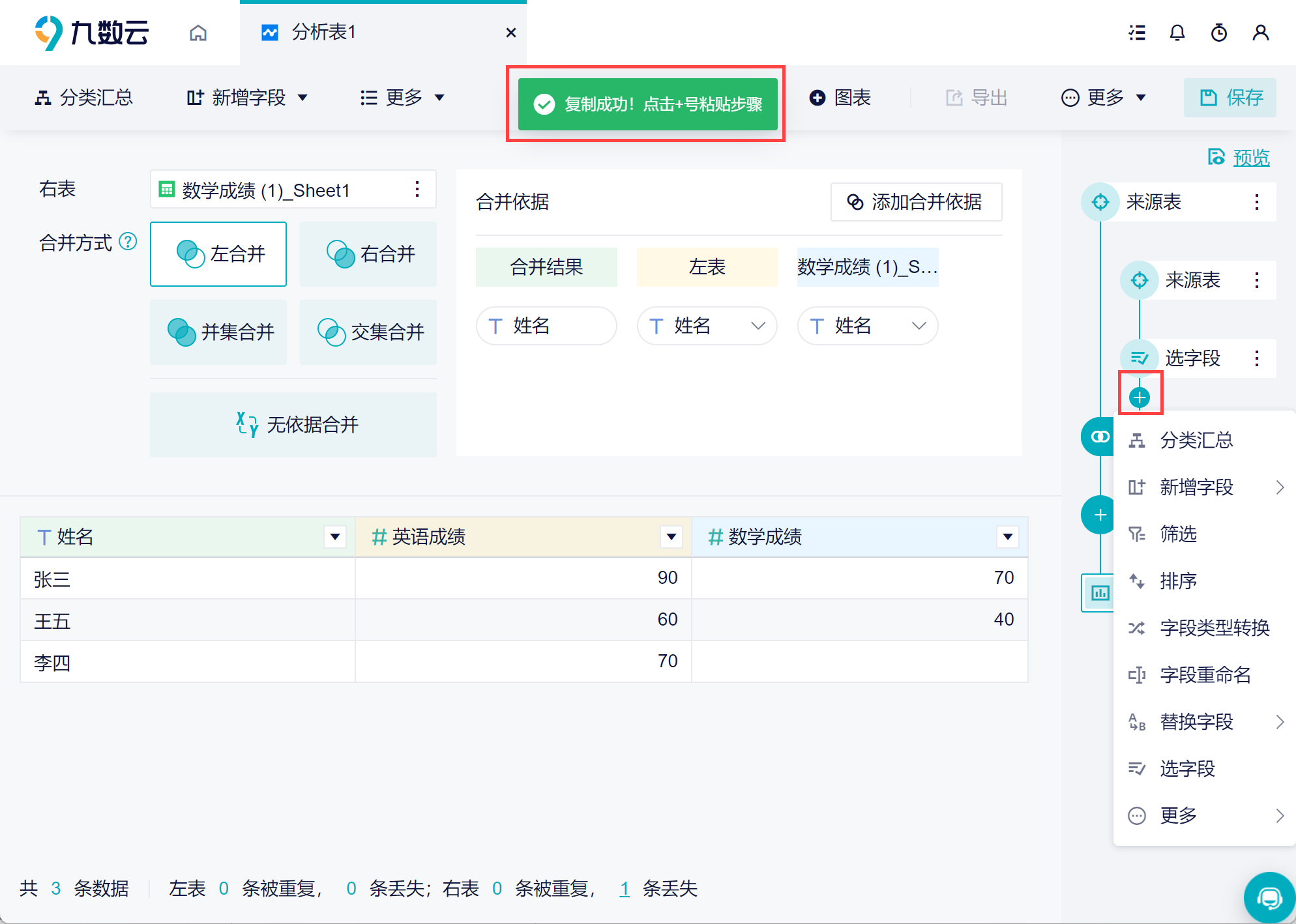Select 交集合并 merge mode
The height and width of the screenshot is (924, 1296).
[x=368, y=332]
